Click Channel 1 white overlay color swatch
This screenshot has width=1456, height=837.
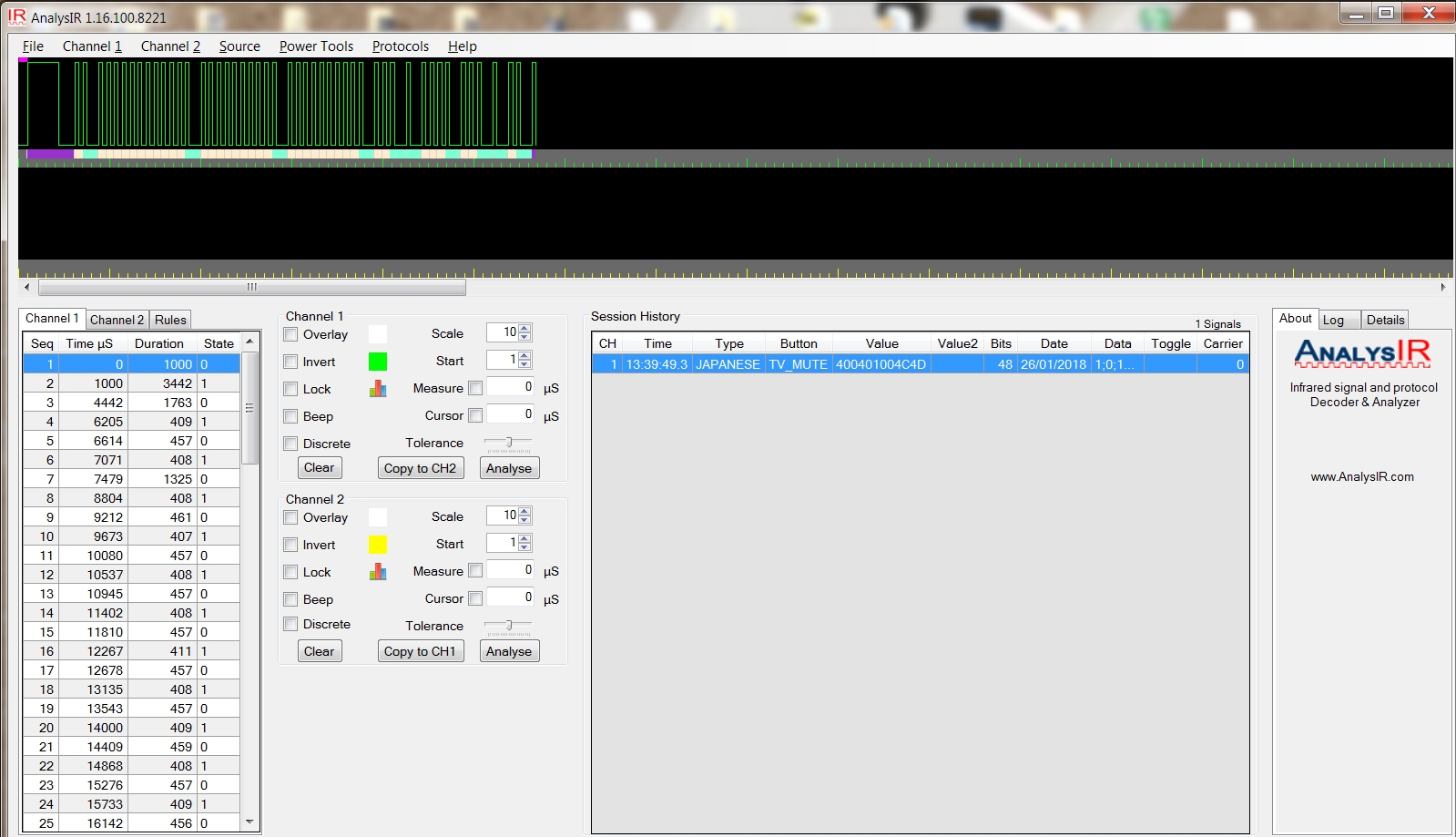pos(378,334)
